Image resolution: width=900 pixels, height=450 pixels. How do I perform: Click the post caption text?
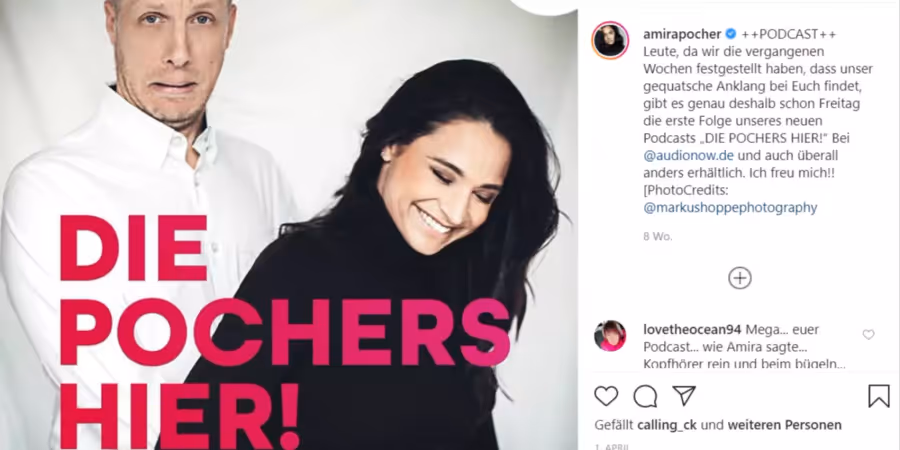point(758,121)
